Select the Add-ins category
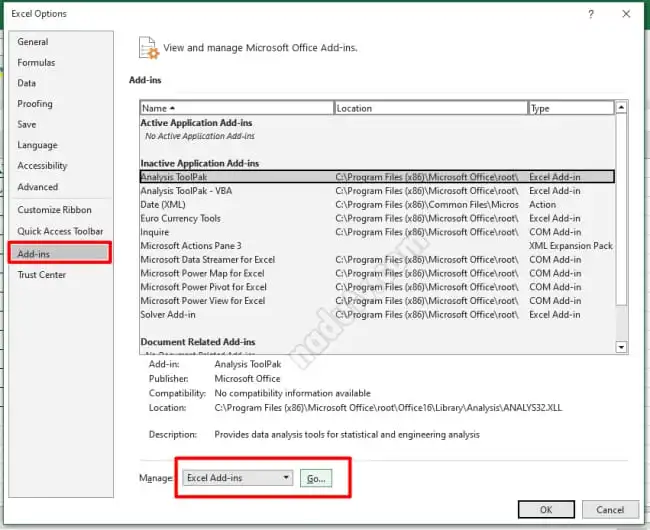Screen dimensions: 650x530 click(x=60, y=253)
